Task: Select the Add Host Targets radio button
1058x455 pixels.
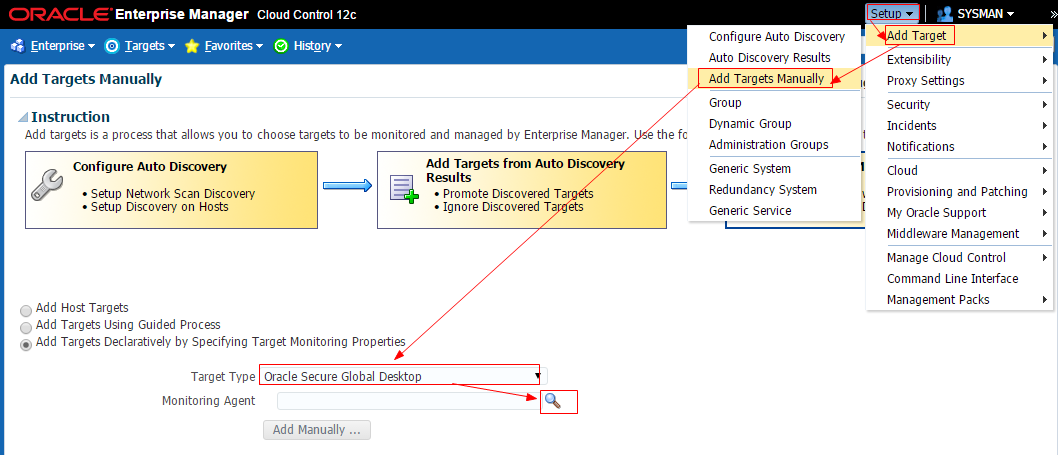Action: coord(26,311)
